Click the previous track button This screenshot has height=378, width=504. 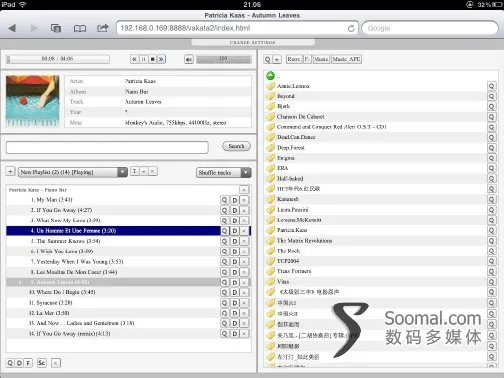coord(134,59)
